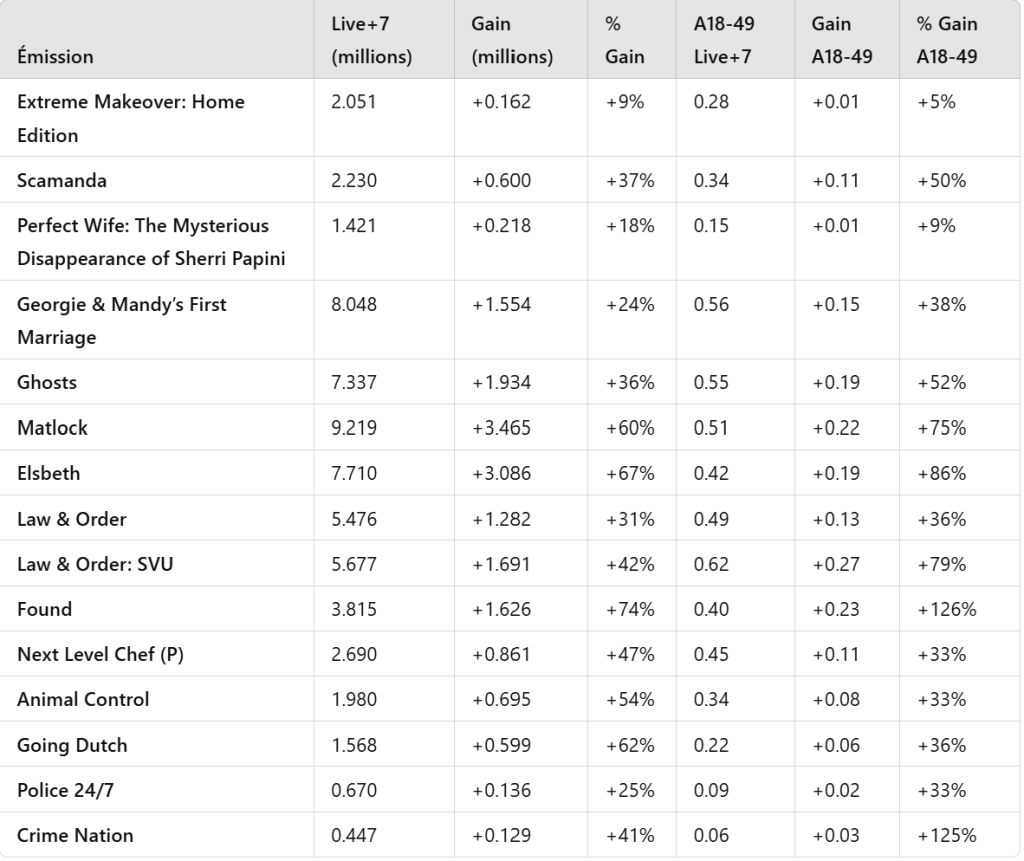Screen dimensions: 1024x861
Task: Click the Live+7 (millions) column header
Action: 371,41
